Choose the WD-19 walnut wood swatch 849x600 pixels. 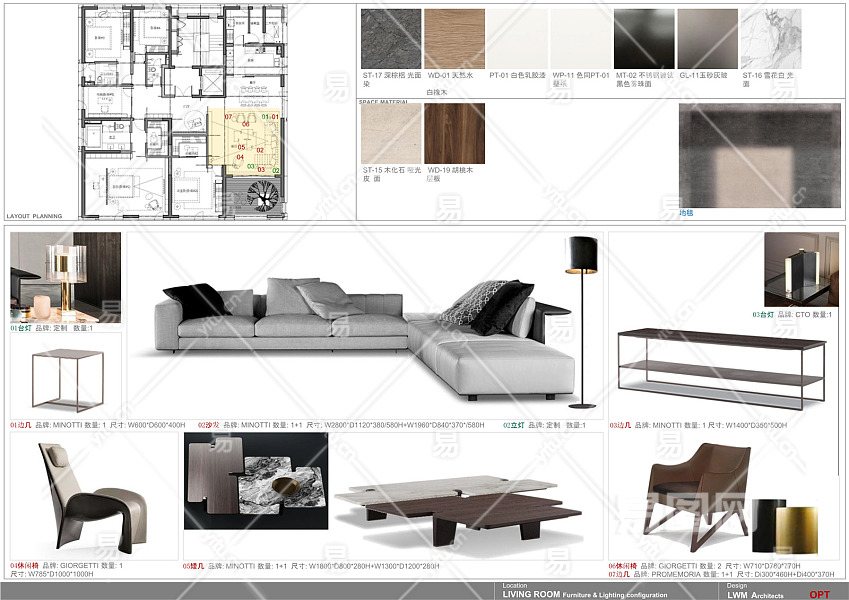[454, 133]
